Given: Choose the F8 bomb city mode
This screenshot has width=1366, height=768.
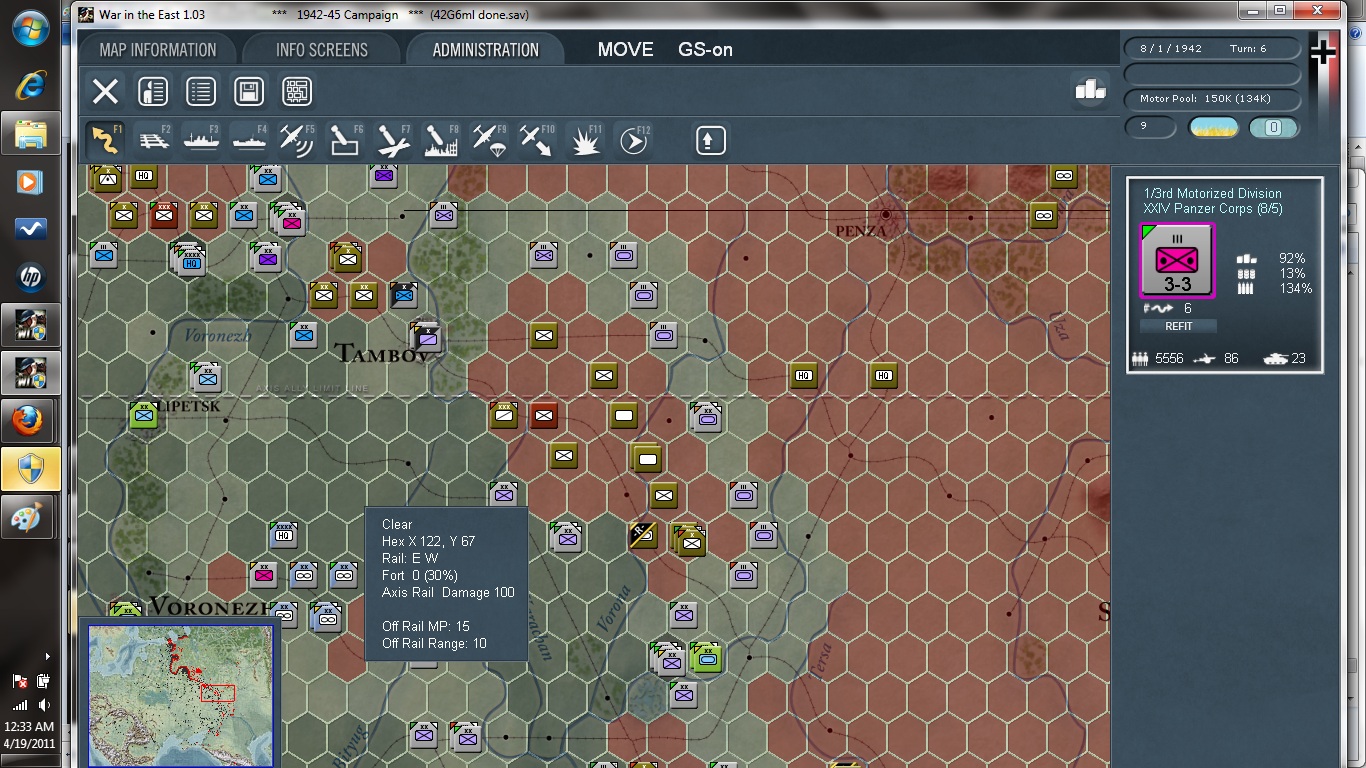Looking at the screenshot, I should point(441,140).
